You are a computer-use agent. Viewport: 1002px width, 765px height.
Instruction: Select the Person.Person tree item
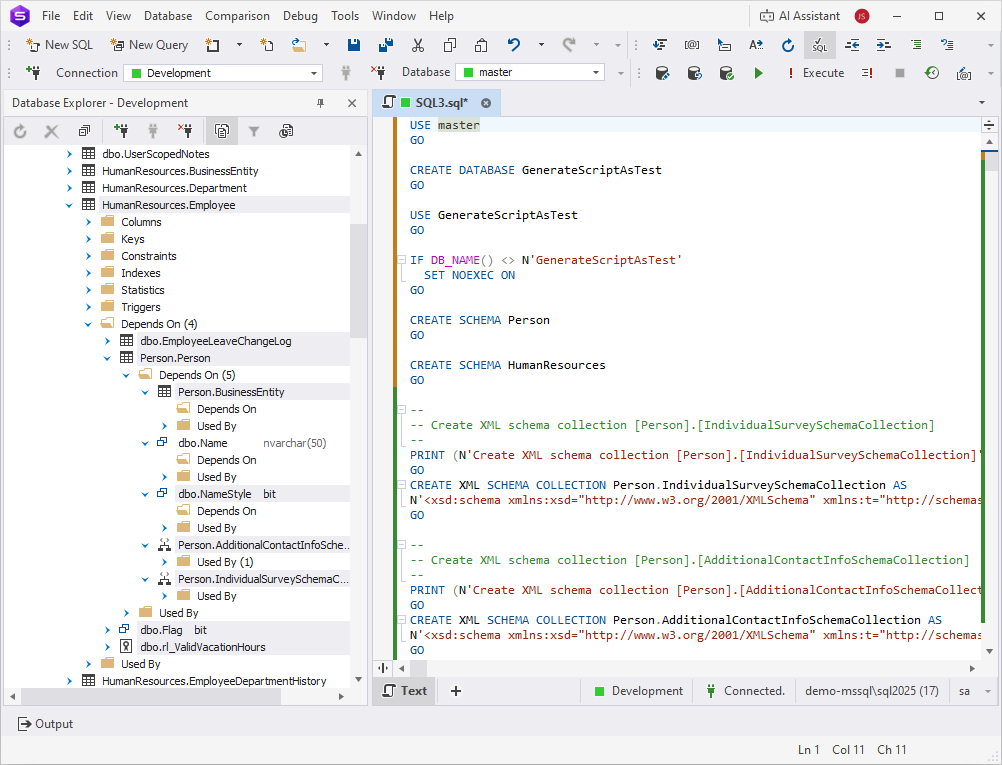175,358
